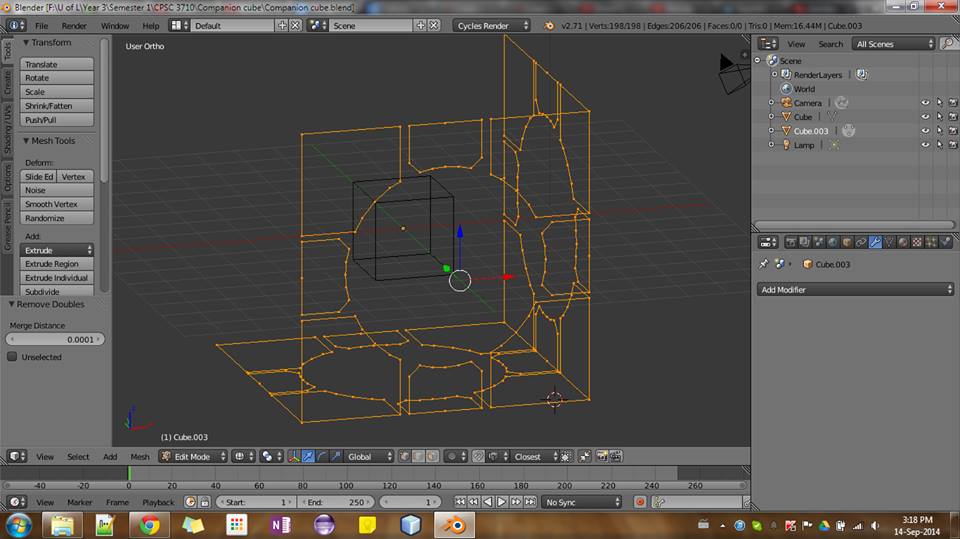Click the Shrink/Fatten button
Image resolution: width=960 pixels, height=539 pixels.
(x=56, y=106)
